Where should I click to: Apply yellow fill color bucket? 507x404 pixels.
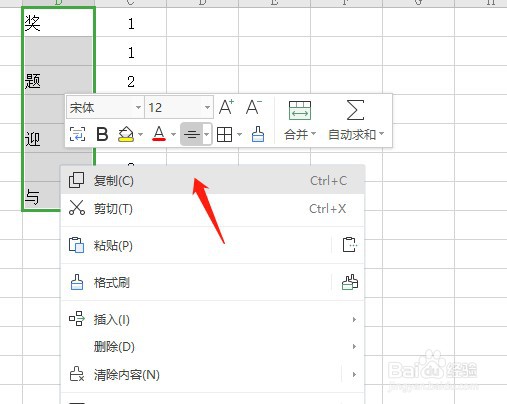pos(126,134)
